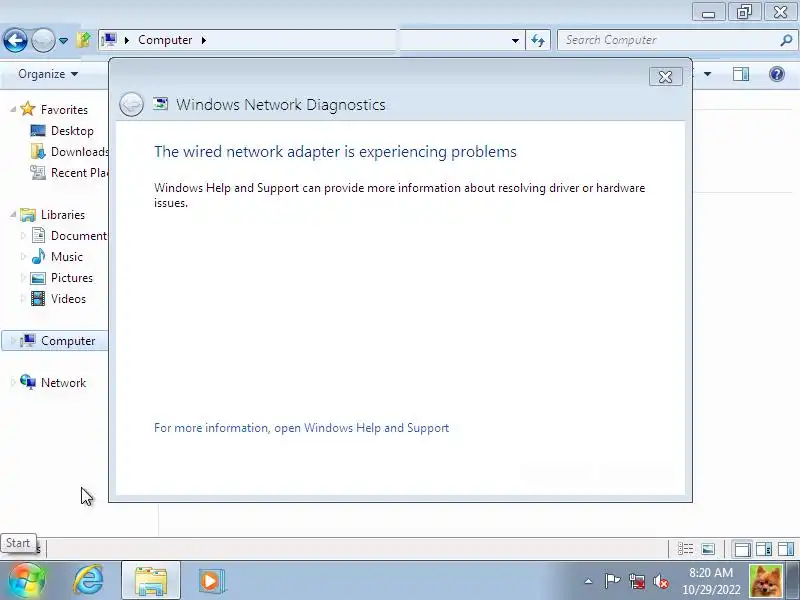Open the Organize menu
Viewport: 800px width, 600px height.
(48, 74)
